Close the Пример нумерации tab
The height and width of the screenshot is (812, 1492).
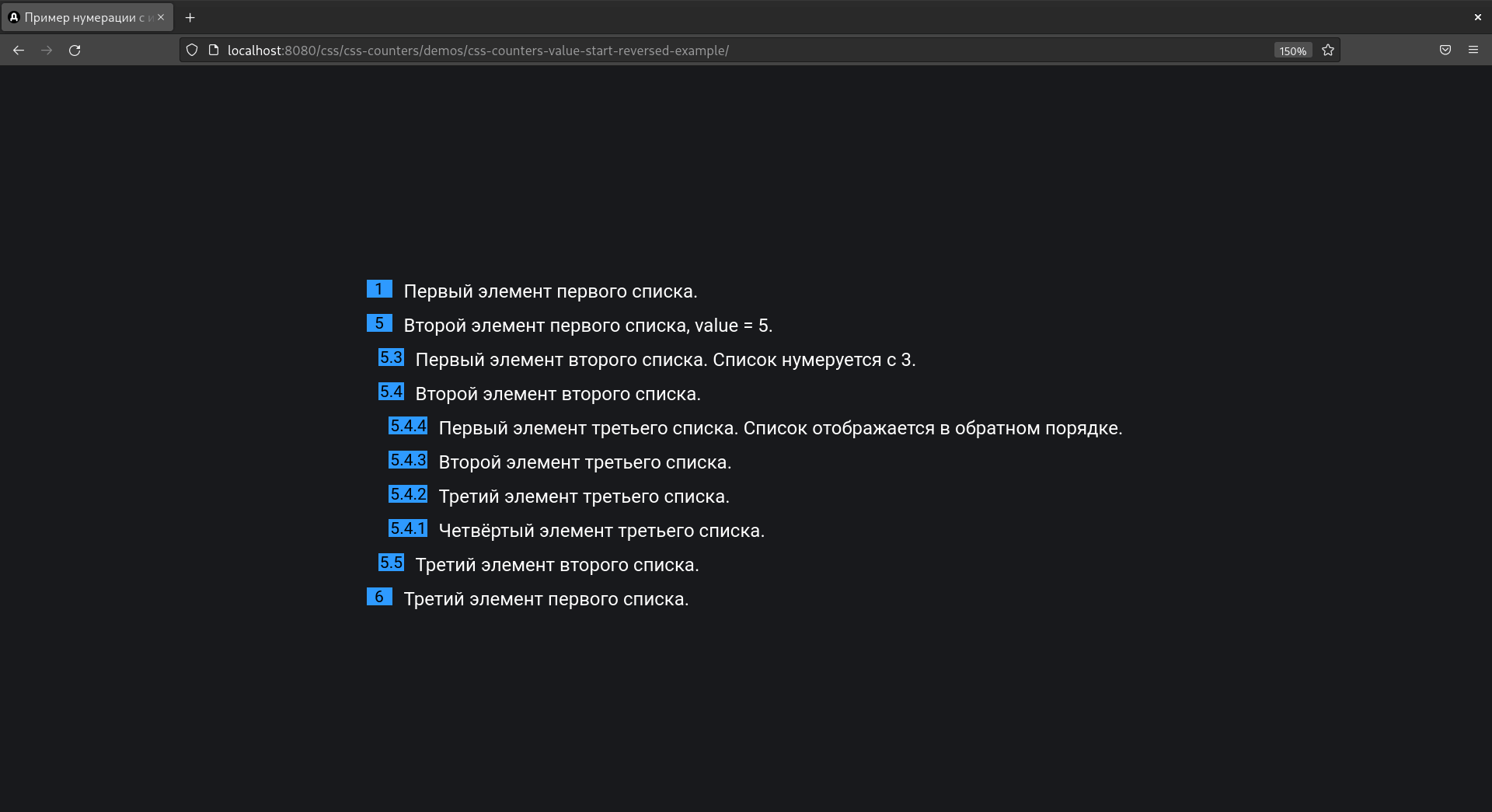161,17
